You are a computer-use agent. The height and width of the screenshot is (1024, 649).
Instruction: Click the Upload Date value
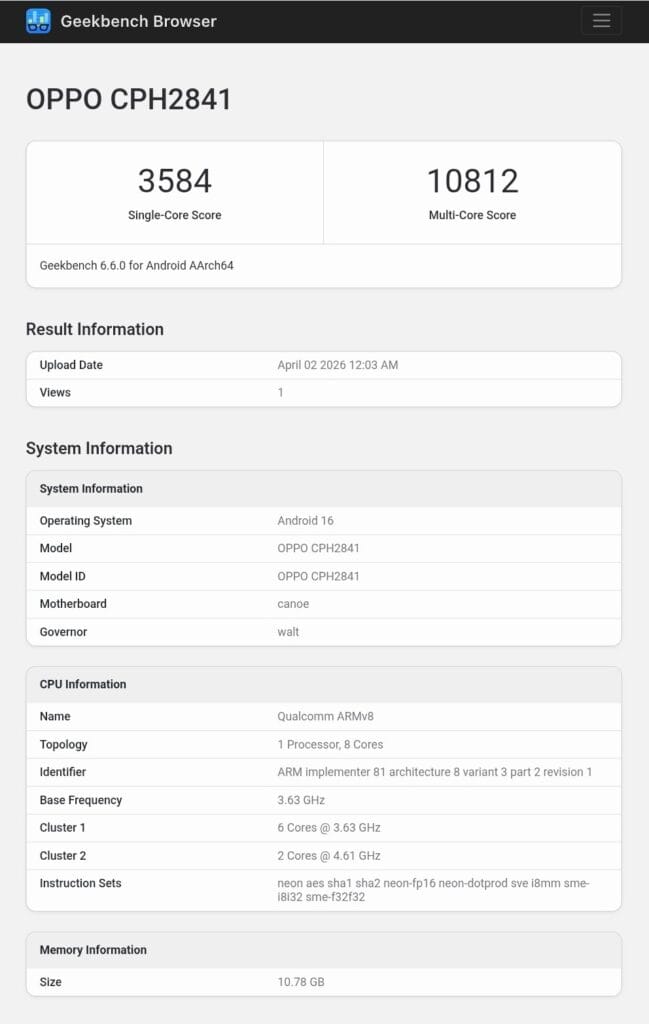[x=337, y=365]
